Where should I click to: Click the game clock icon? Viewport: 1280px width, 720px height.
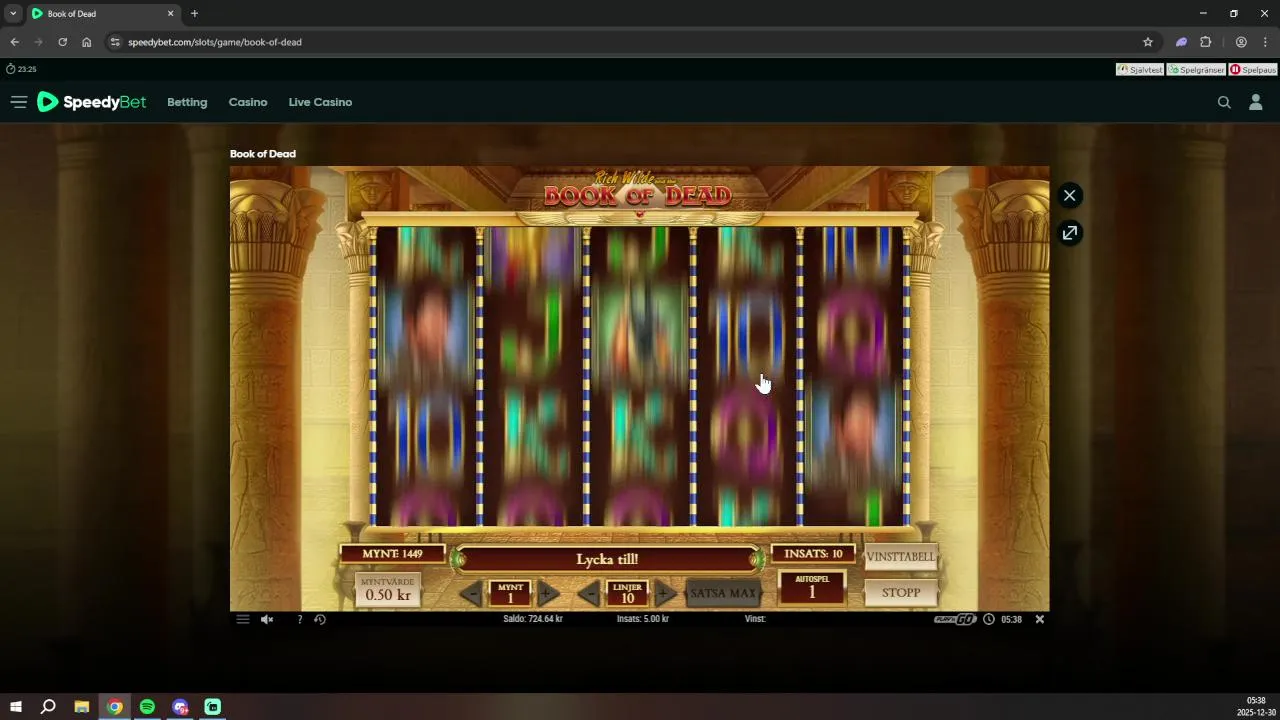click(x=989, y=619)
